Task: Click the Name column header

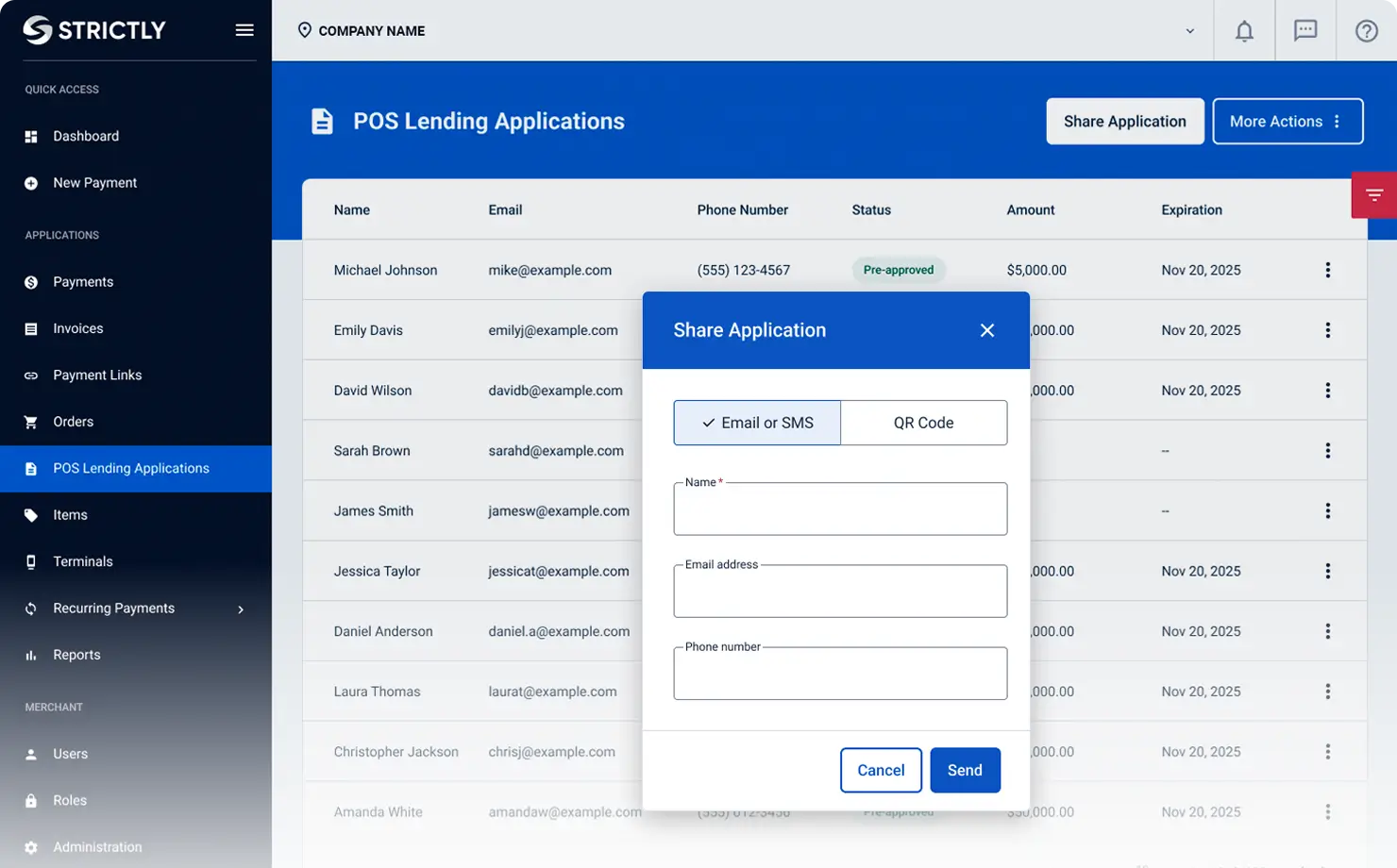Action: (x=352, y=209)
